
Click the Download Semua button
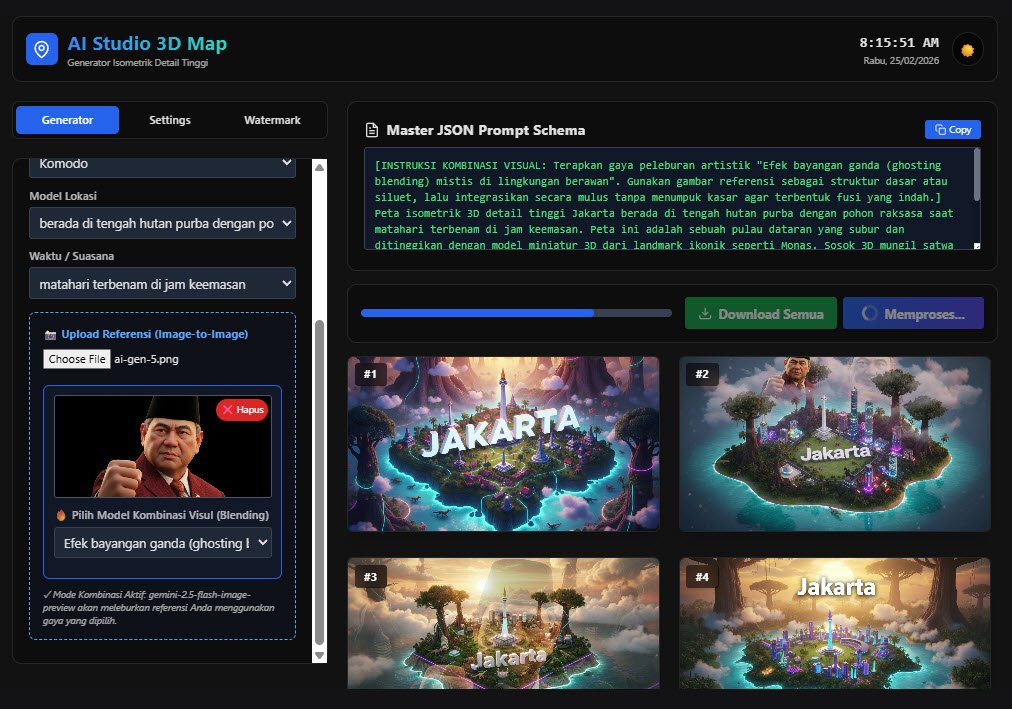[761, 314]
